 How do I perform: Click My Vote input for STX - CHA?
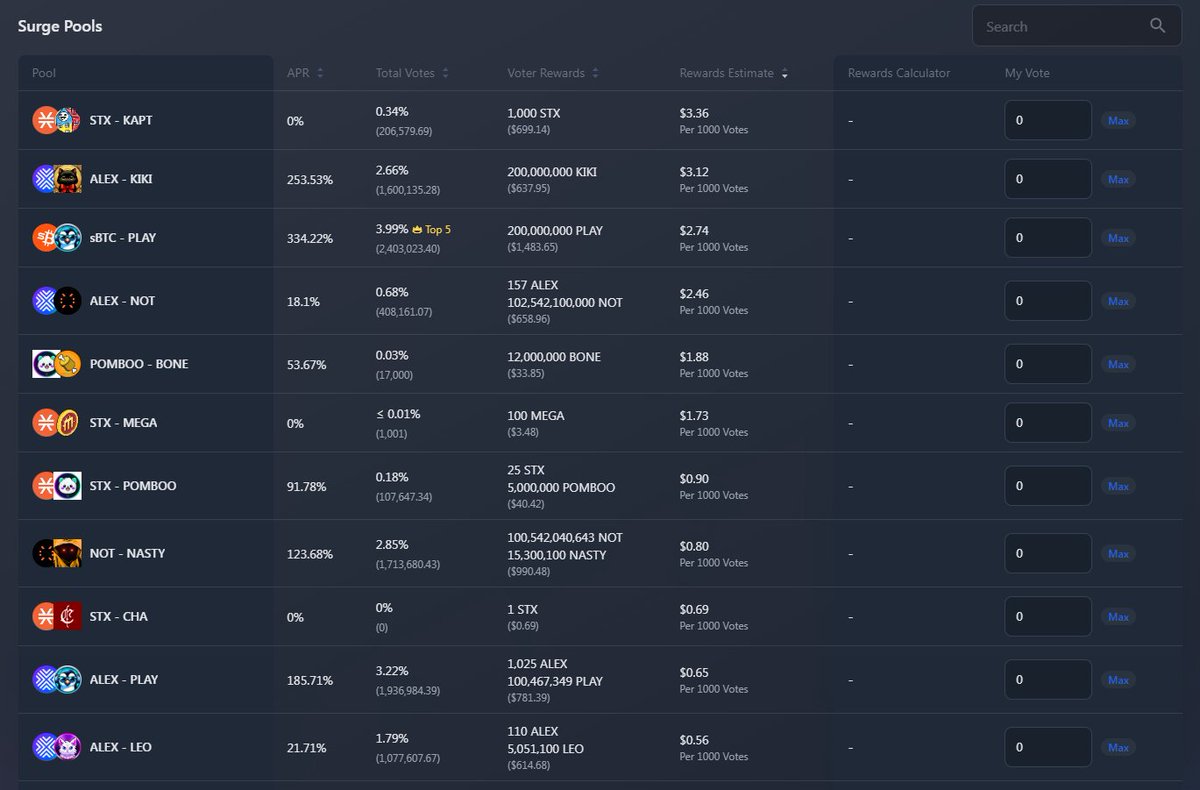pyautogui.click(x=1048, y=617)
